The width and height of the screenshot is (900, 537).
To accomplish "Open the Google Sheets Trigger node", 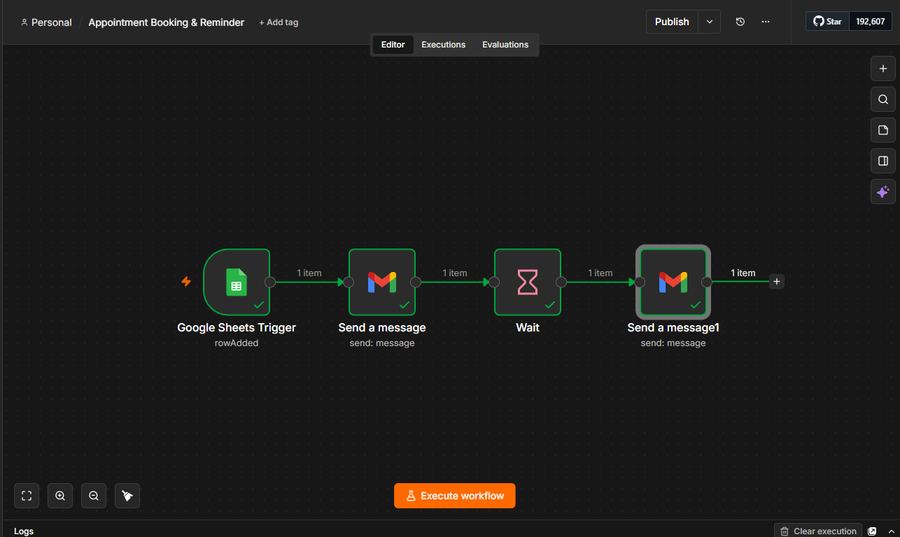I will 236,282.
